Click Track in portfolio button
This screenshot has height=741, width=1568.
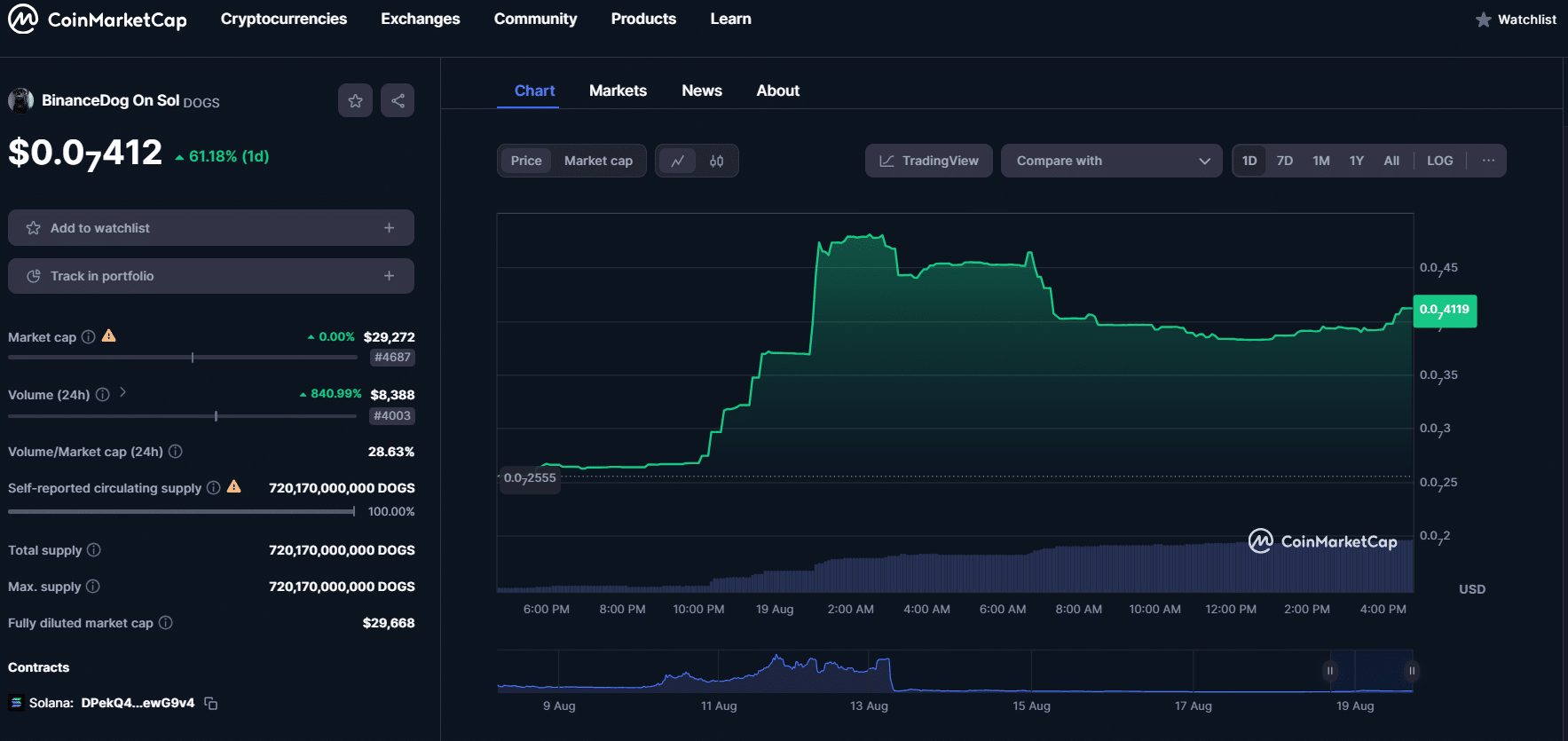click(211, 276)
